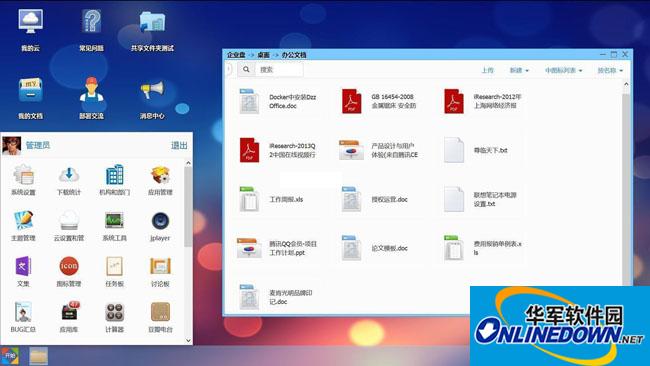Click the start menu scroll down arrow
The width and height of the screenshot is (650, 366).
pos(188,340)
